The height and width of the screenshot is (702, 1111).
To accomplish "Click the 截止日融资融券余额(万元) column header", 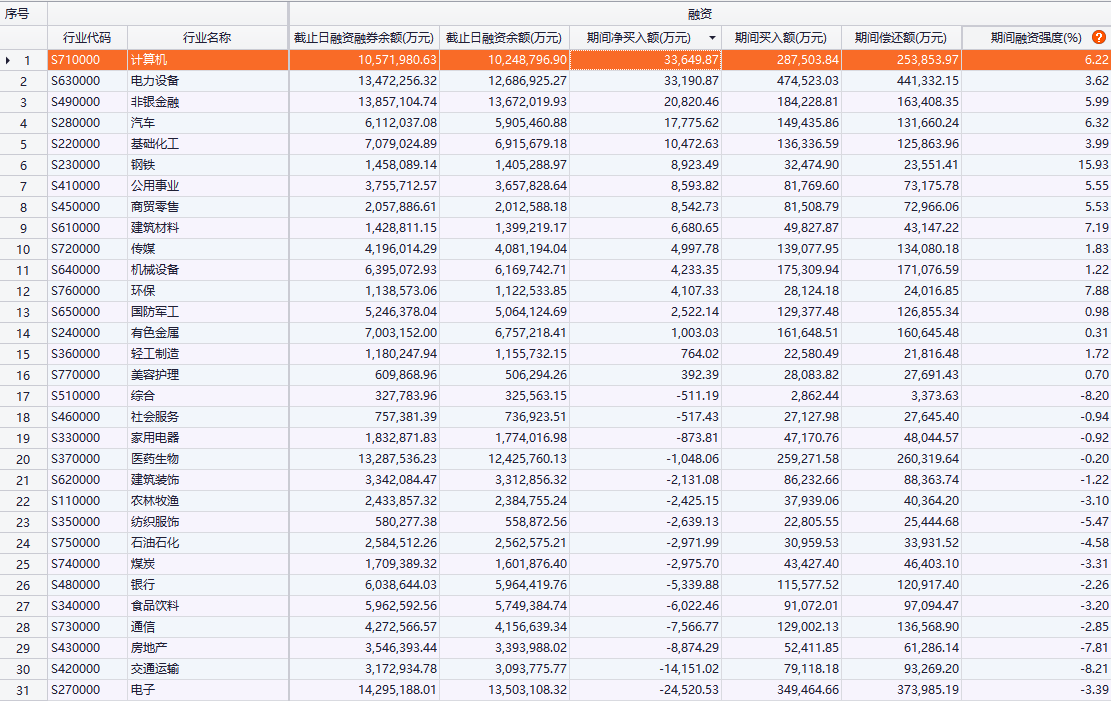I will pyautogui.click(x=364, y=38).
